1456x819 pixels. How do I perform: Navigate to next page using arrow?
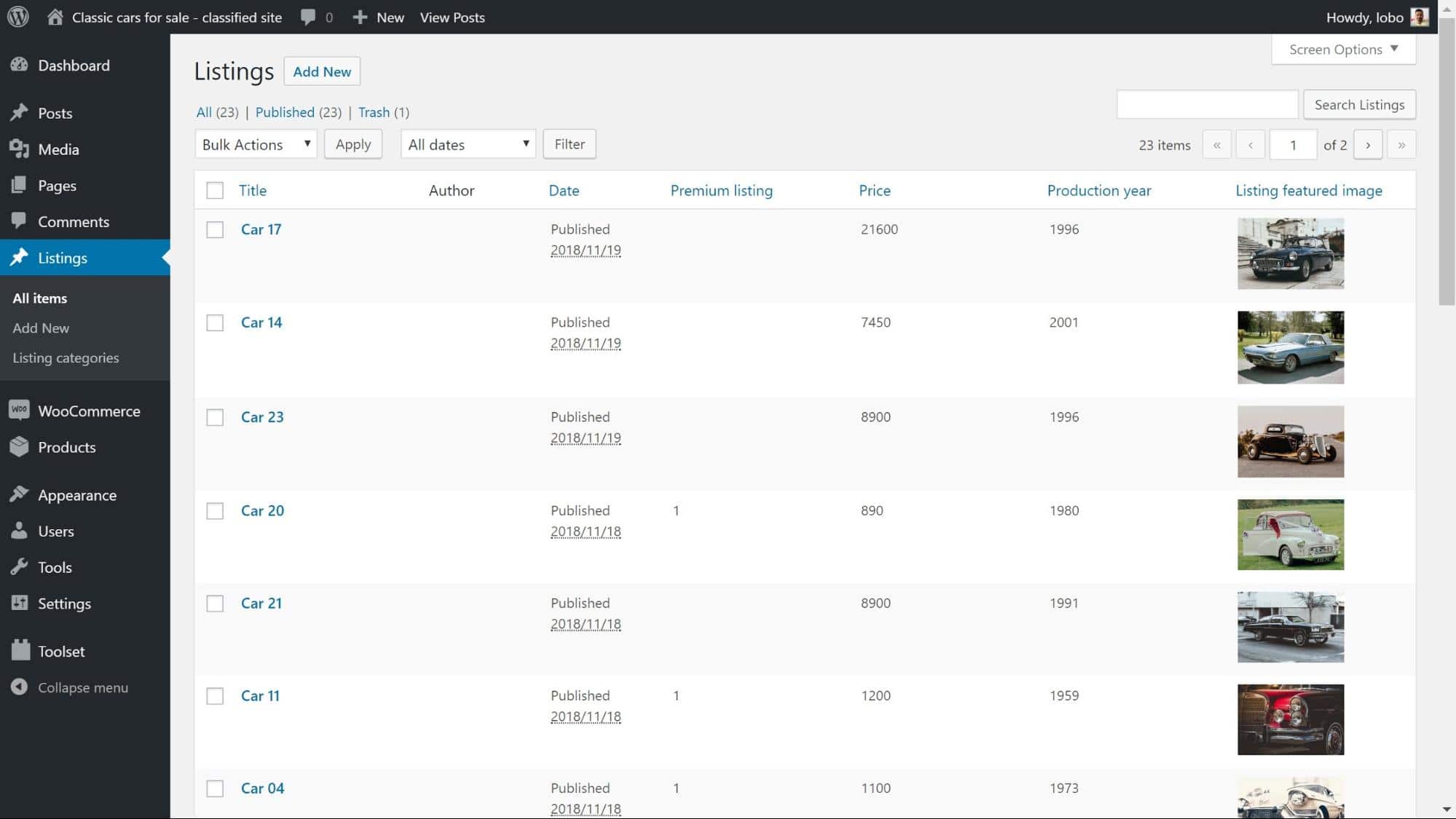[x=1368, y=144]
